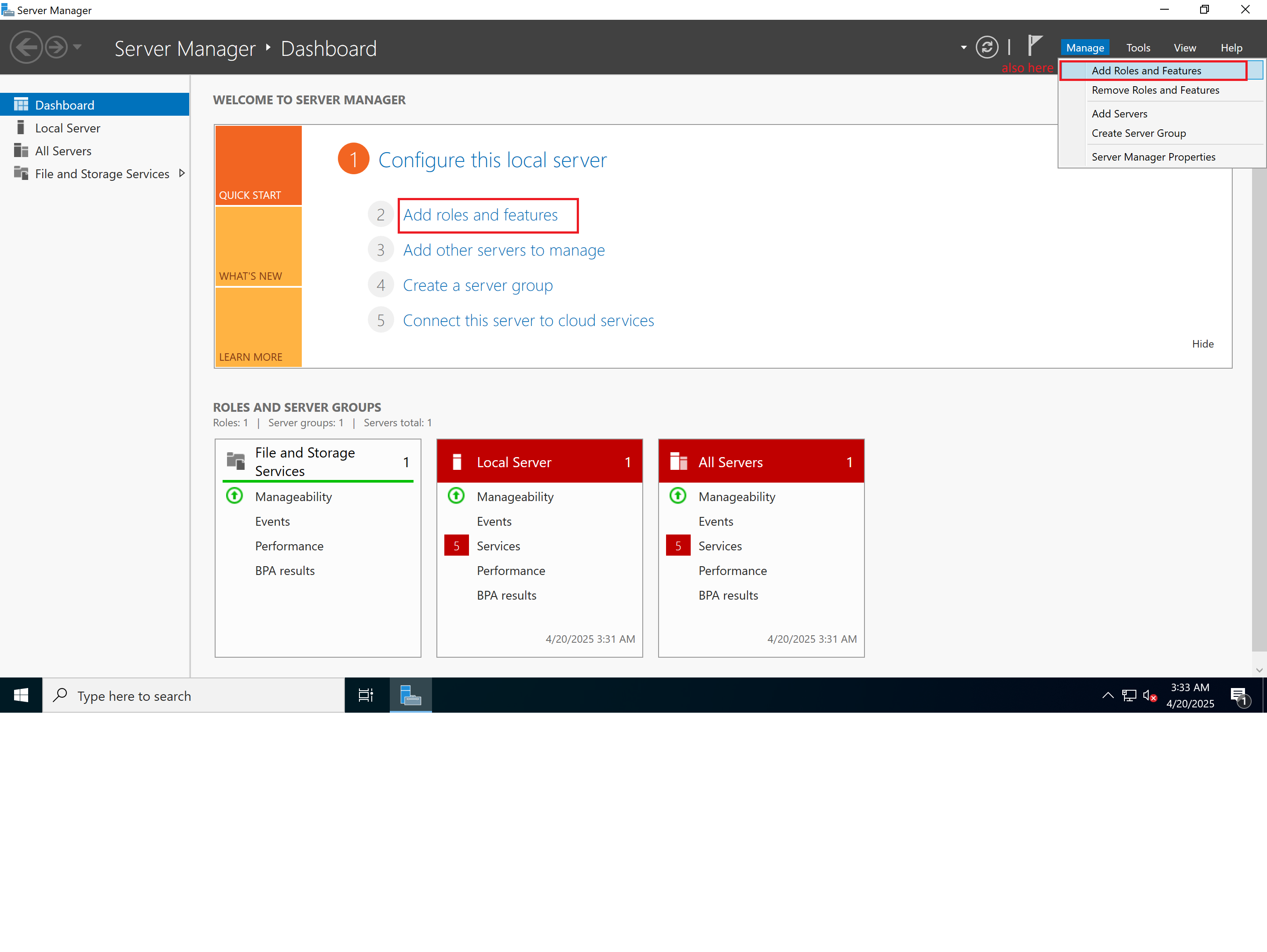Open Performance under All Servers tile
Image resolution: width=1267 pixels, height=952 pixels.
pyautogui.click(x=732, y=571)
